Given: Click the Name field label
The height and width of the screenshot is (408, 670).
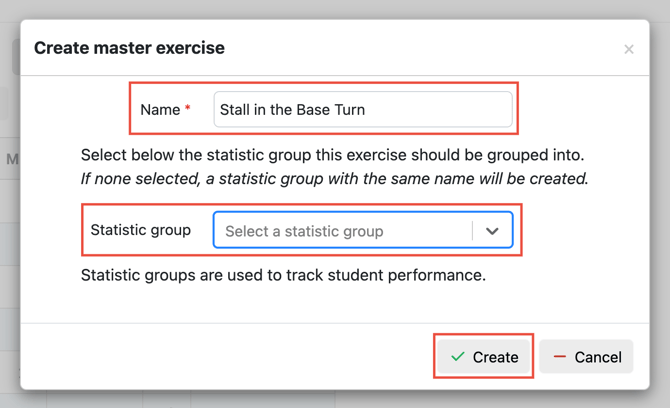Looking at the screenshot, I should [160, 109].
